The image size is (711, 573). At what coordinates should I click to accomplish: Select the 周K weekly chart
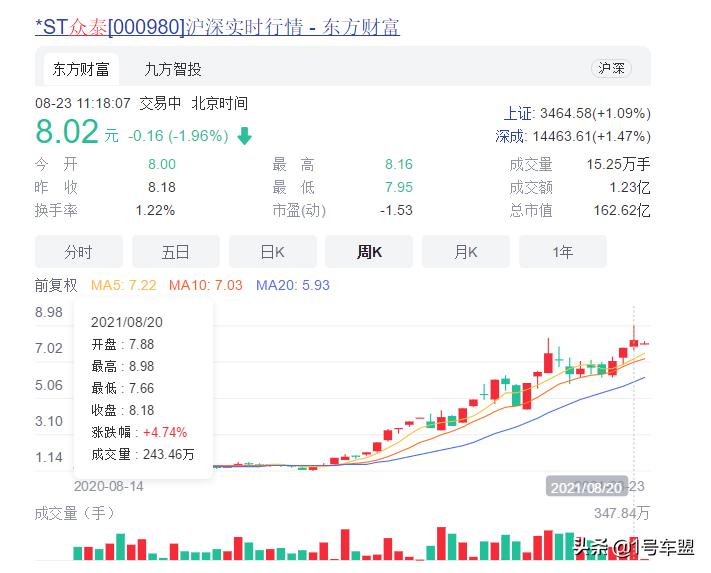[369, 252]
